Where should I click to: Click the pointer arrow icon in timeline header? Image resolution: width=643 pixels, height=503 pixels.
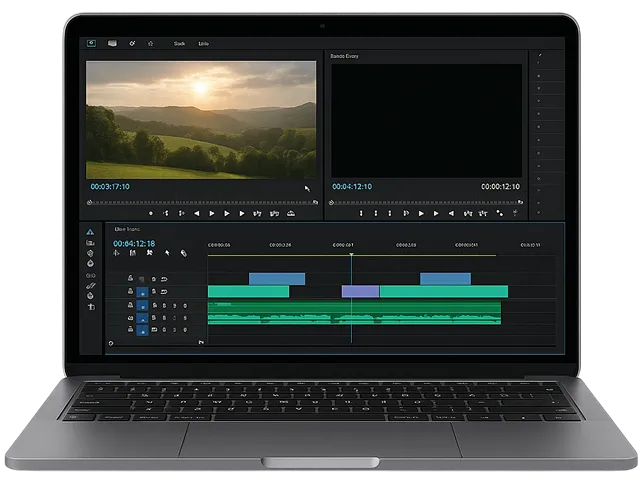167,254
